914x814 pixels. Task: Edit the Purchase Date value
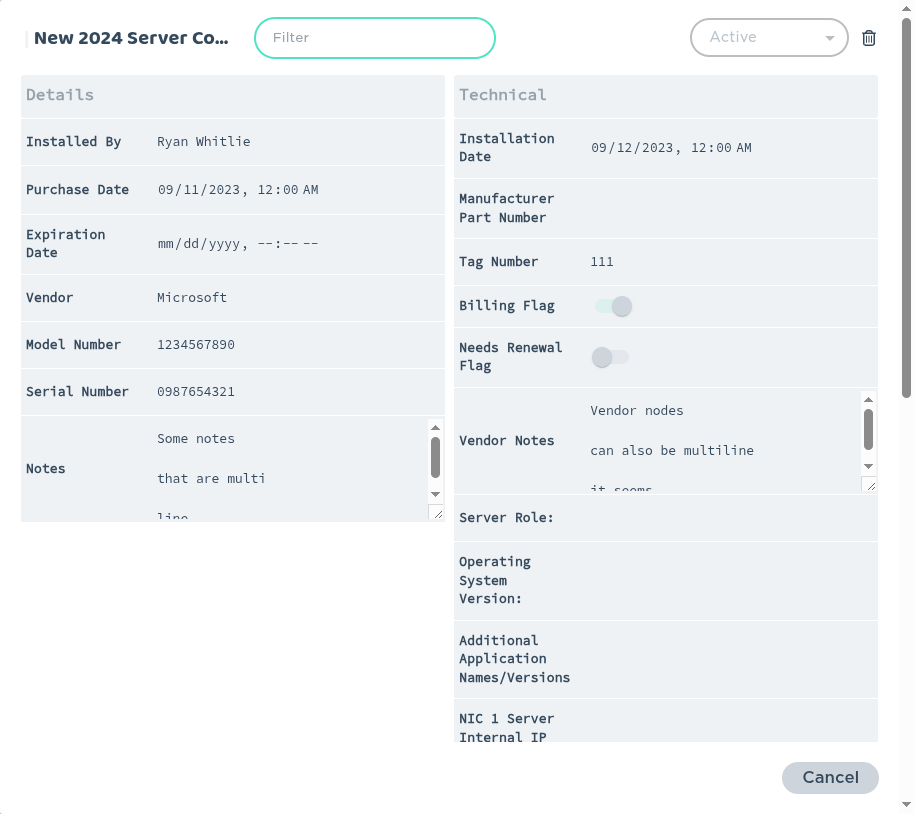coord(298,190)
